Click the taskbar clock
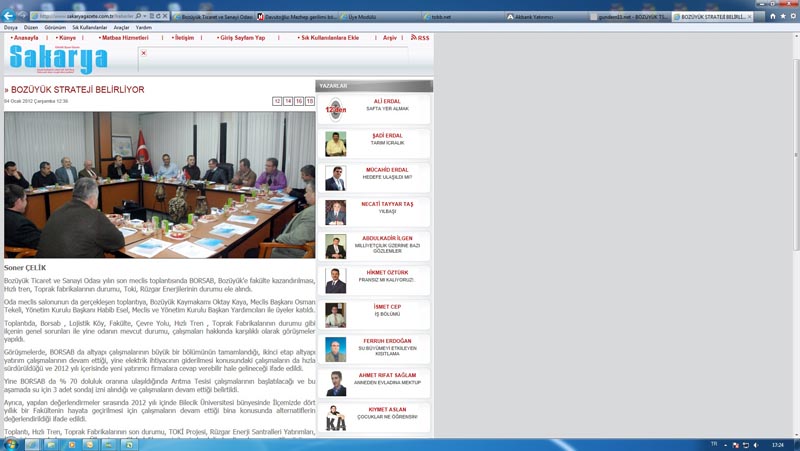 [778, 445]
